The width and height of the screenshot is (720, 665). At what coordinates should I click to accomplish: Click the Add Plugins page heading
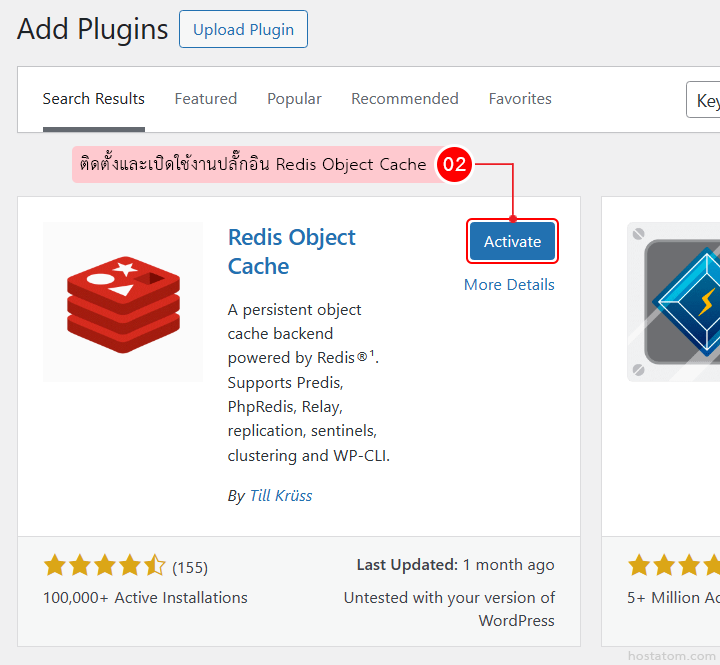pyautogui.click(x=93, y=29)
